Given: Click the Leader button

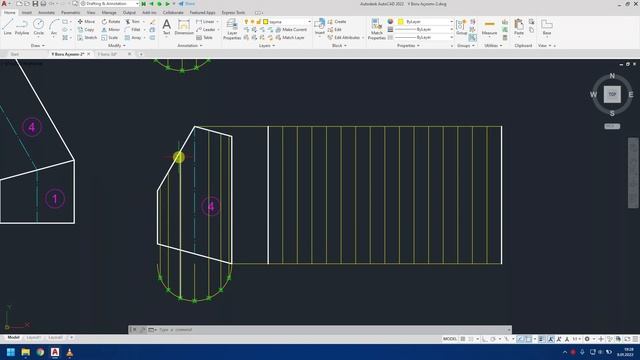Looking at the screenshot, I should tap(206, 29).
